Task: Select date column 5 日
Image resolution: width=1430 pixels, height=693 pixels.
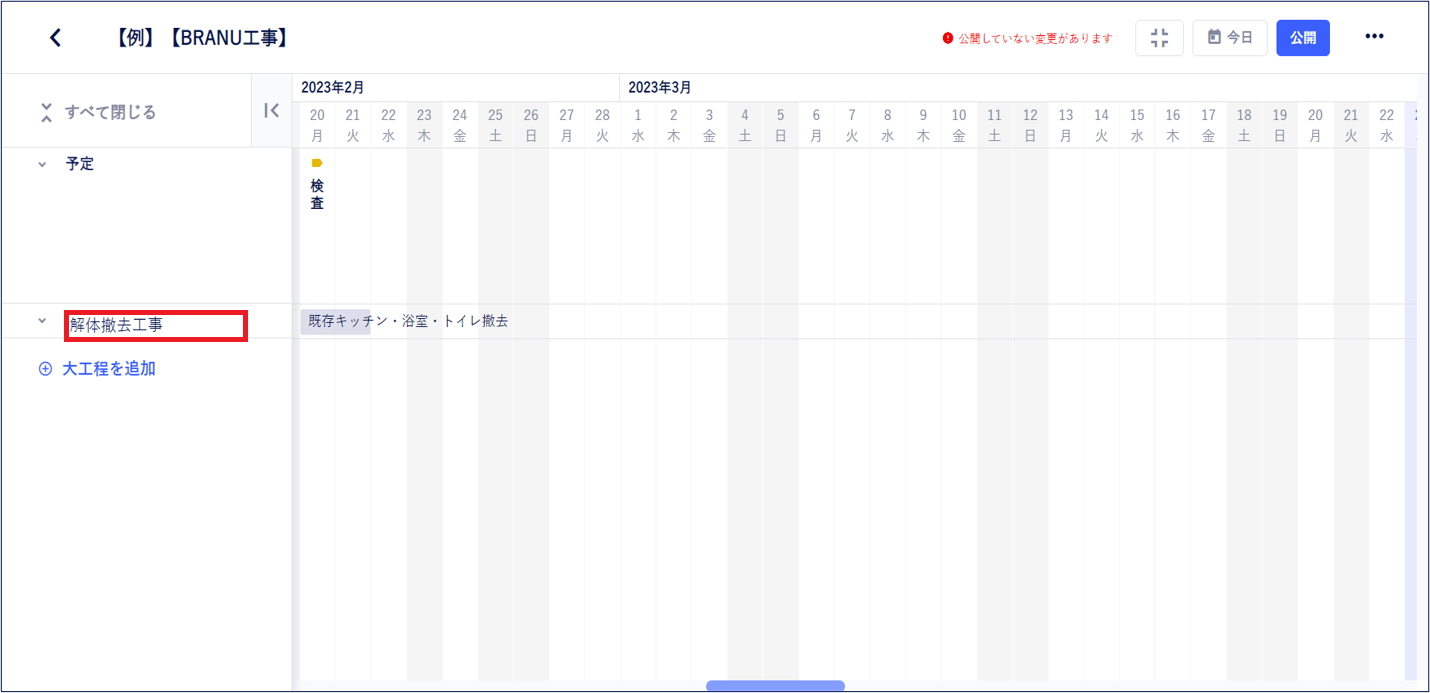Action: point(781,125)
